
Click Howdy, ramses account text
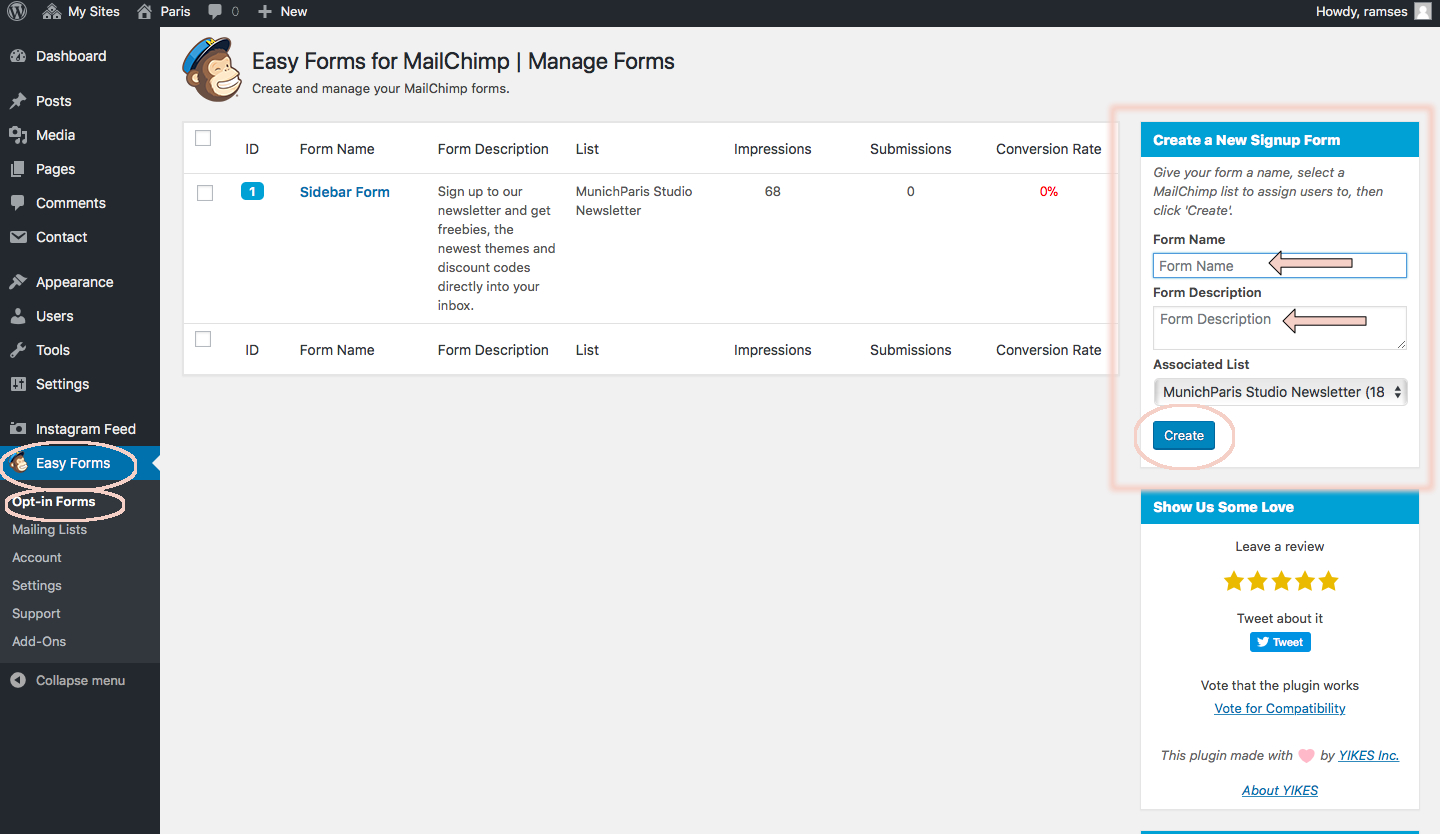(x=1362, y=12)
